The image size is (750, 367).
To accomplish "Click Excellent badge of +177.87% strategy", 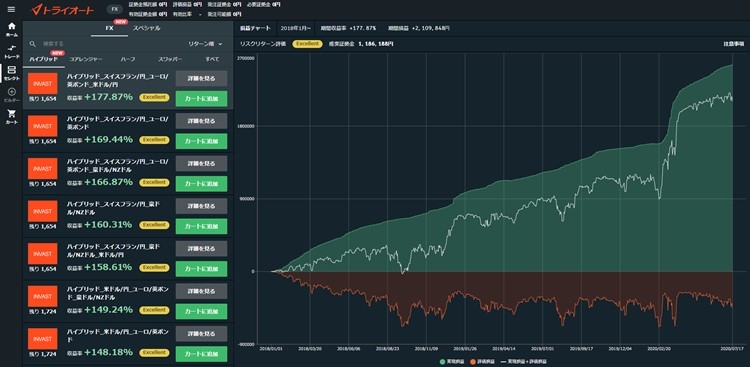I will pos(154,97).
